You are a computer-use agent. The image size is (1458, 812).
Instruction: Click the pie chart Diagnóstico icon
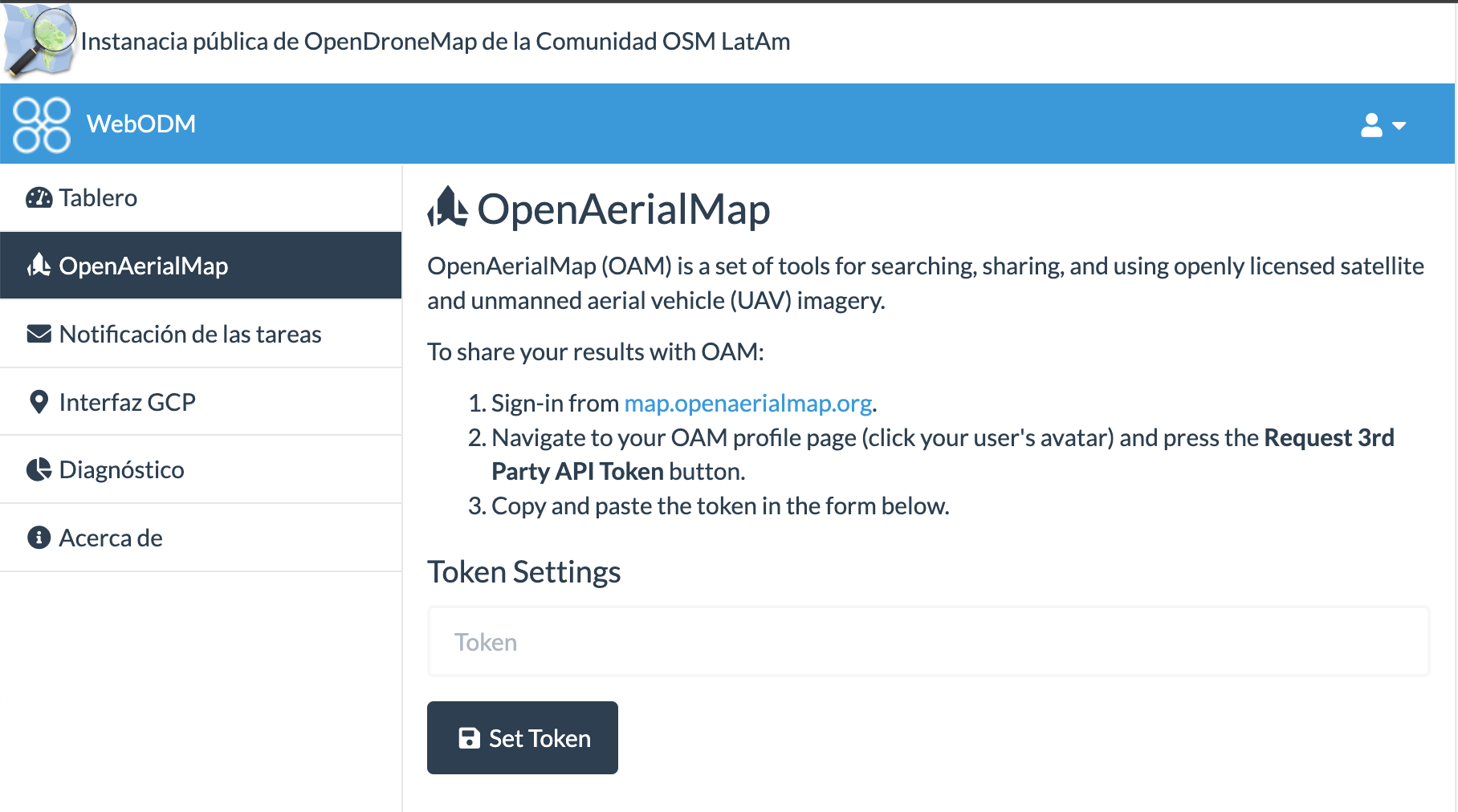pyautogui.click(x=39, y=469)
